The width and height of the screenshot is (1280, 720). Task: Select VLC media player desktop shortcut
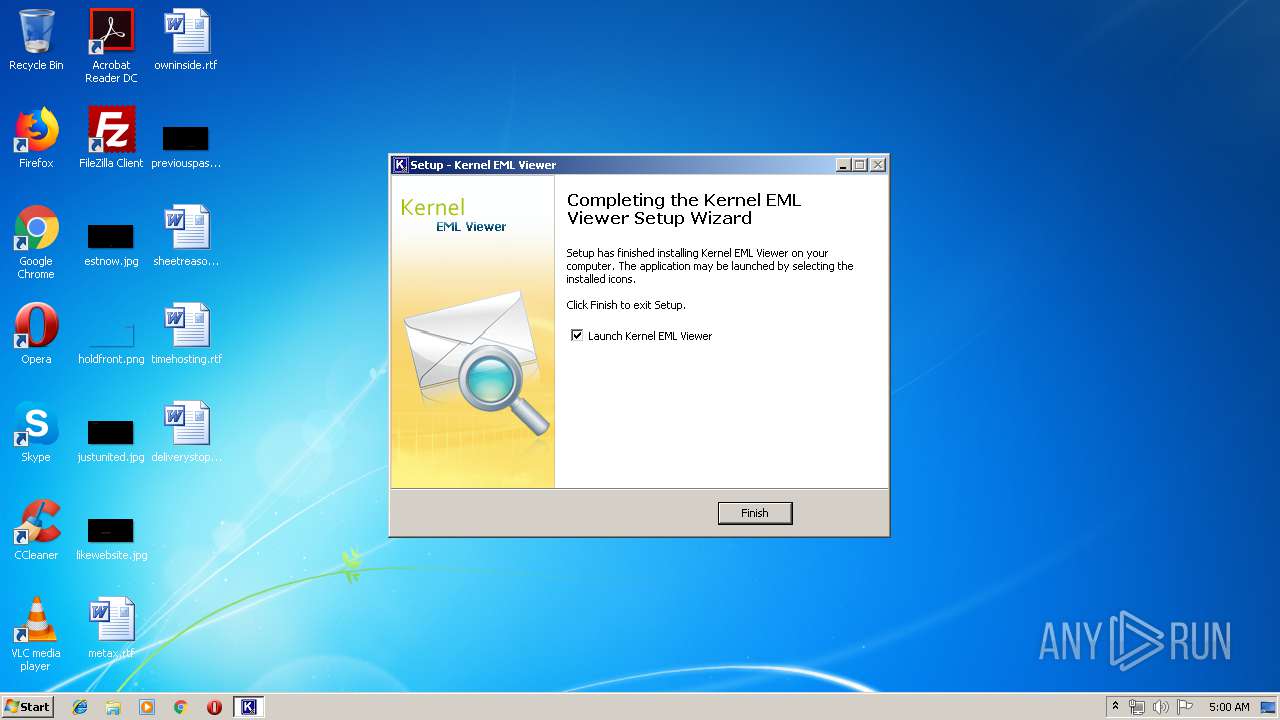point(36,634)
